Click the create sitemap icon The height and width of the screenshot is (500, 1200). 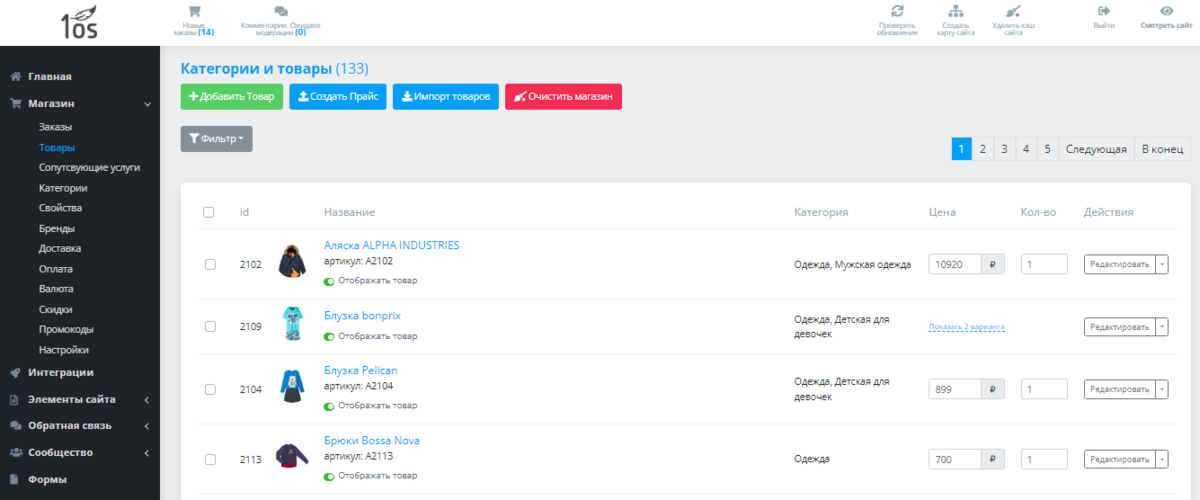click(x=955, y=11)
